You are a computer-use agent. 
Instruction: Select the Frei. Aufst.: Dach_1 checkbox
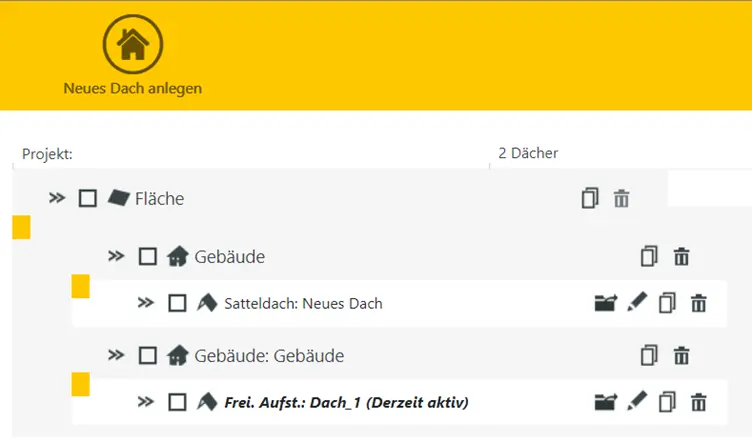[177, 402]
